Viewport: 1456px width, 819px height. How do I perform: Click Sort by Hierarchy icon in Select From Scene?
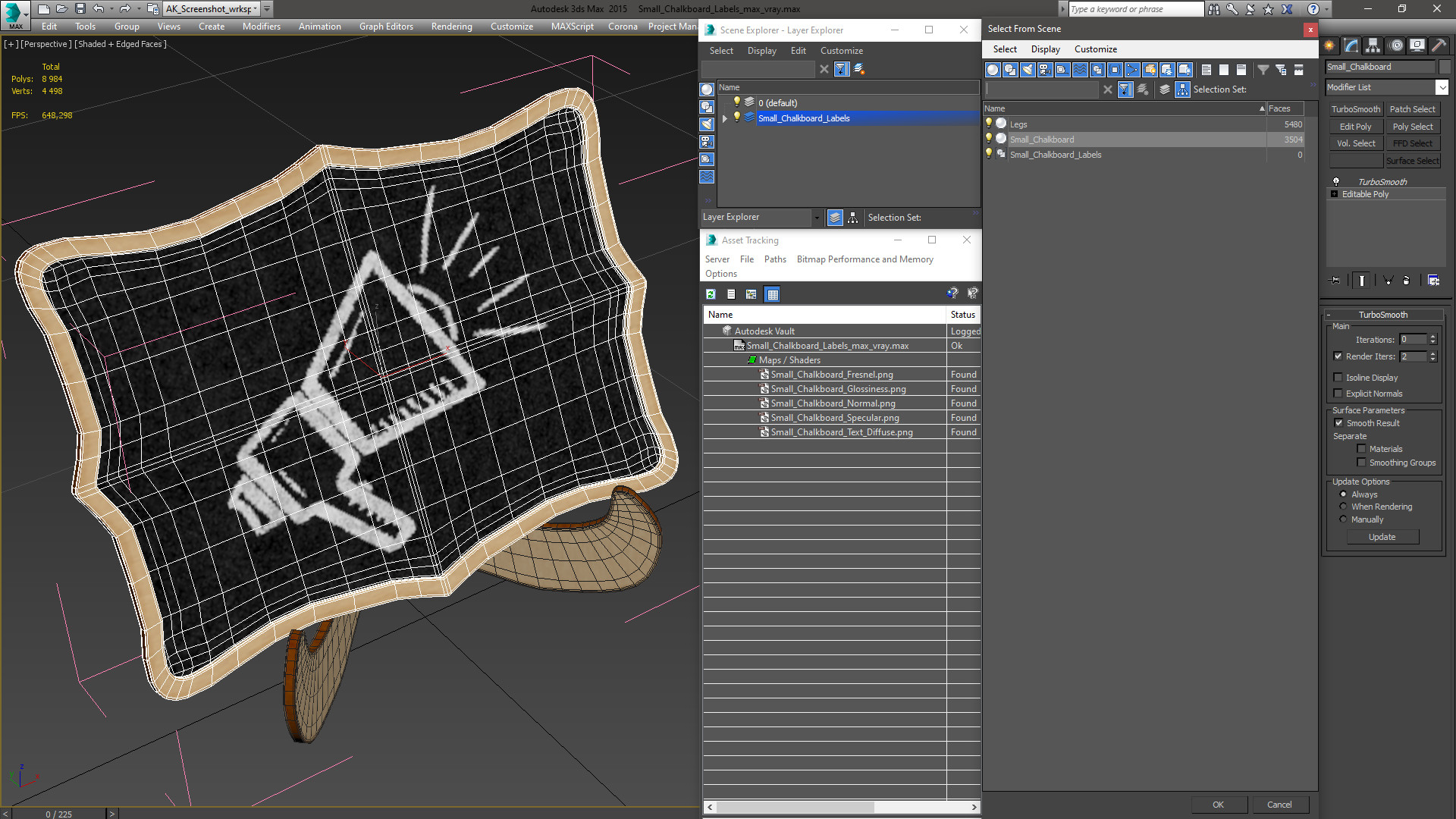(x=1183, y=89)
